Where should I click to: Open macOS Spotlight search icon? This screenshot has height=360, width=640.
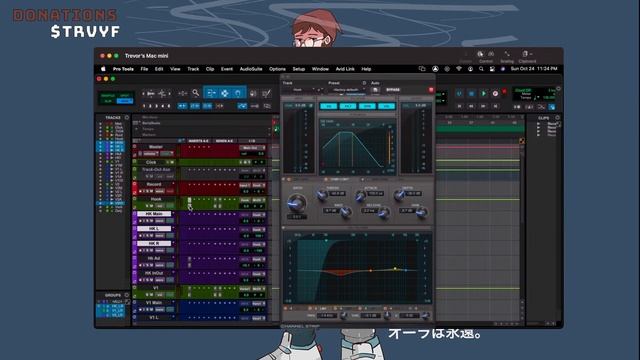click(x=481, y=69)
